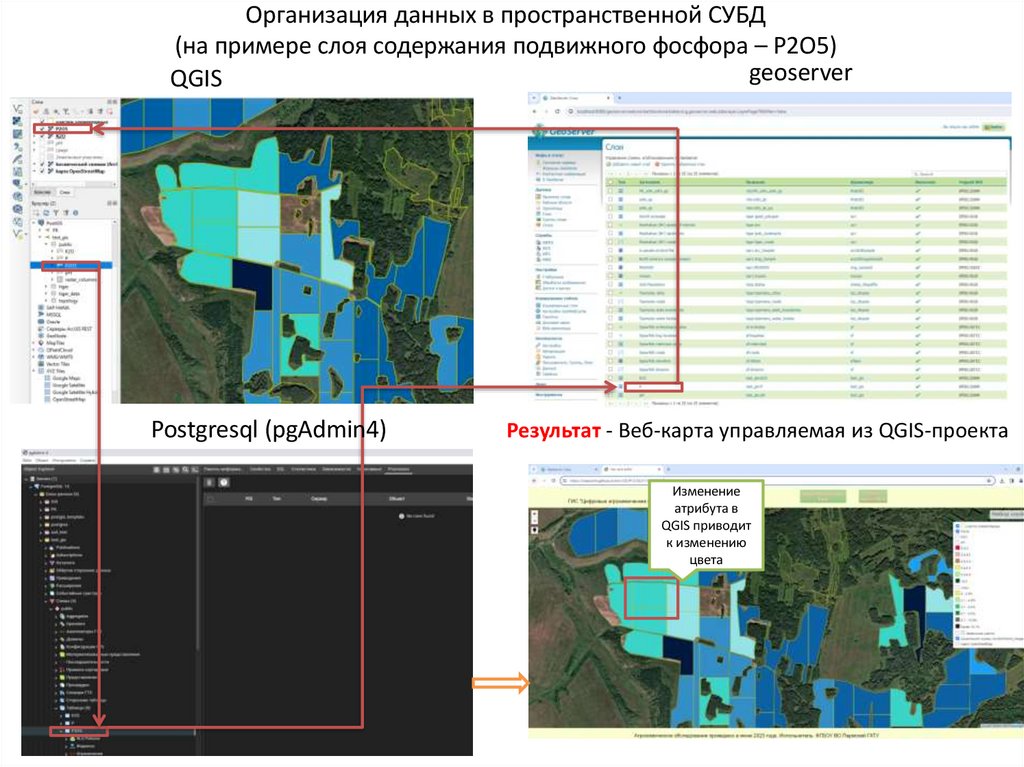Click the Add Vector Layer icon in QGIS toolbar

(x=17, y=108)
